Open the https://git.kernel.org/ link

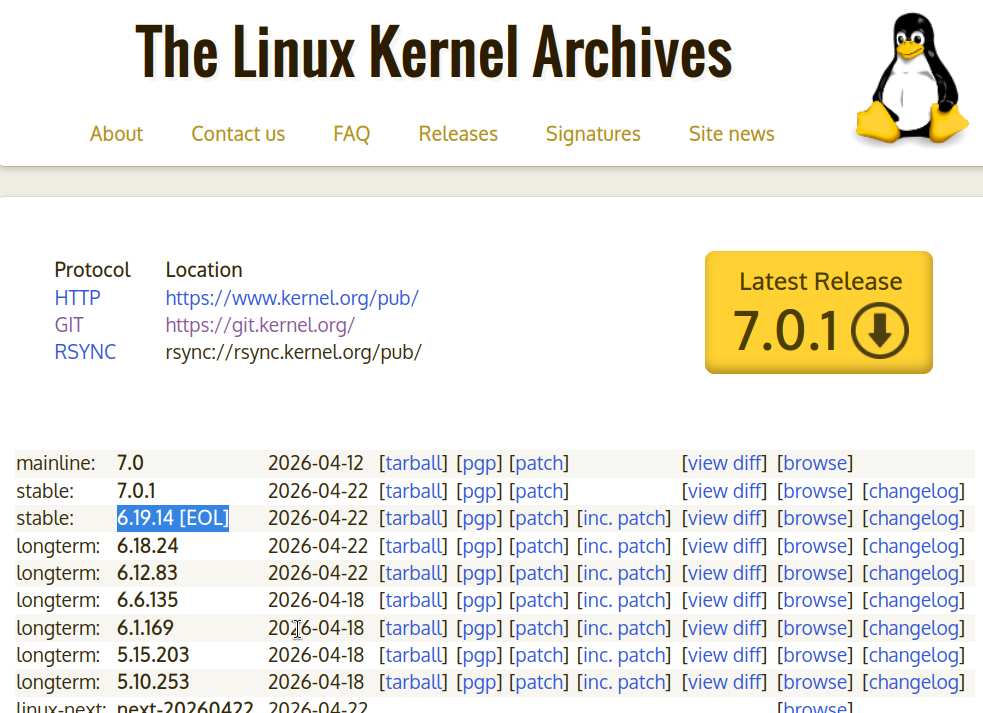260,325
